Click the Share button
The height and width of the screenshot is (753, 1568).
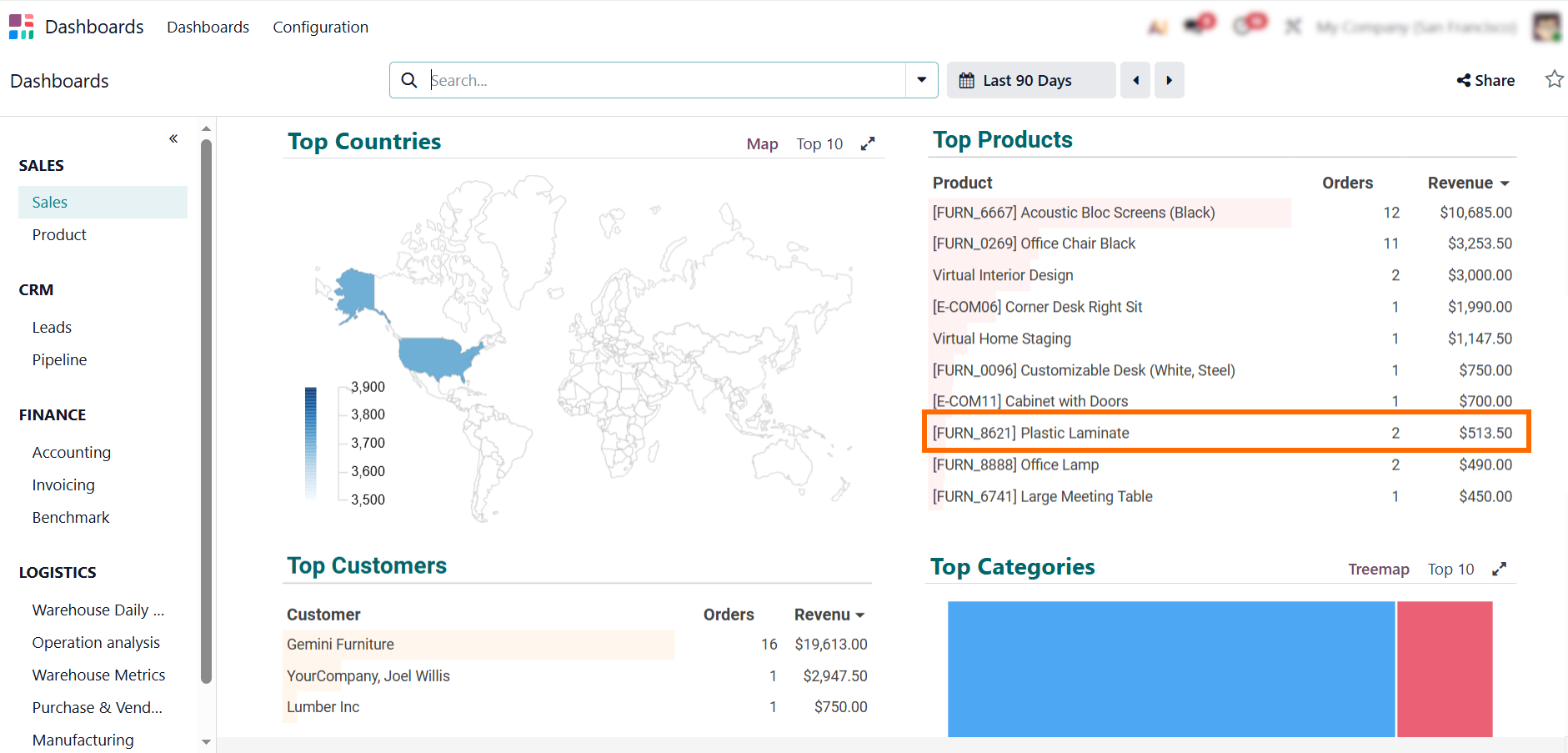(x=1485, y=80)
